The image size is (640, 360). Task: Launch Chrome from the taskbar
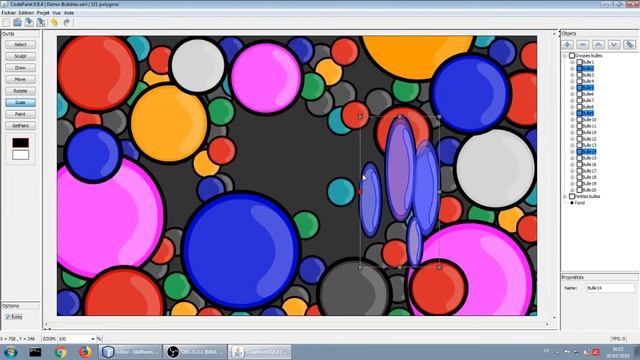tap(60, 352)
